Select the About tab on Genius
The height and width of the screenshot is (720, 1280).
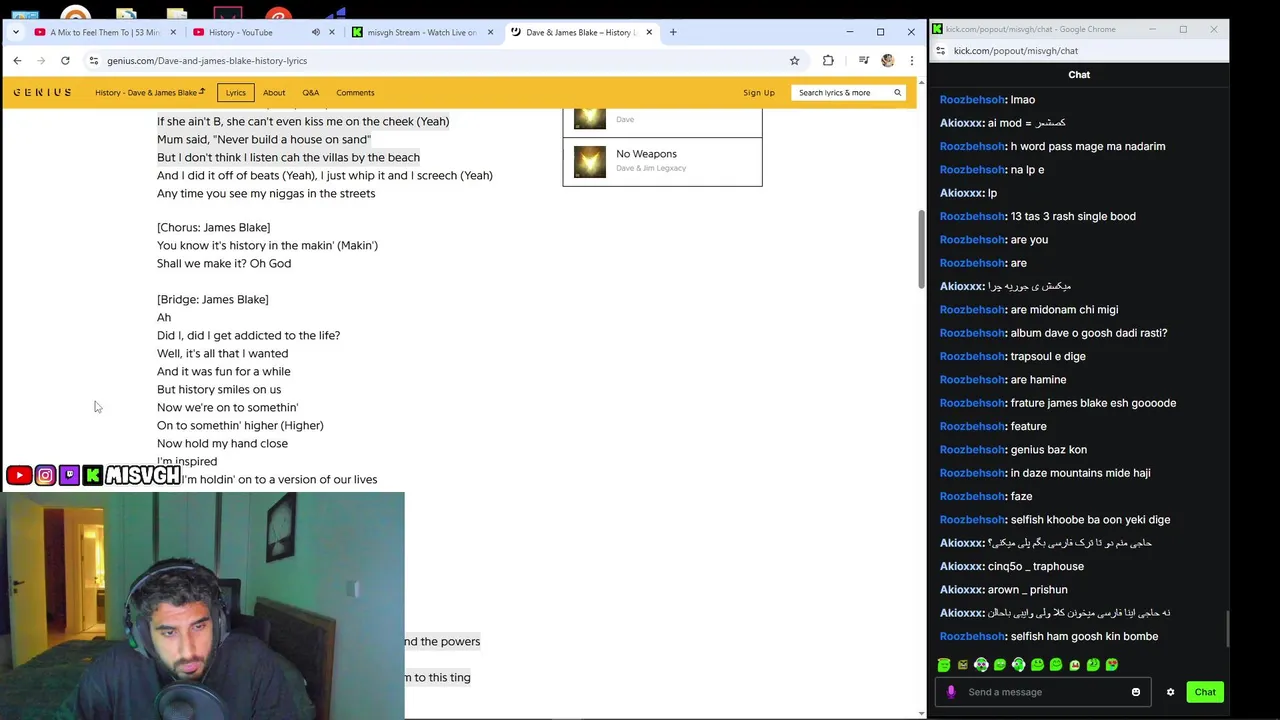pyautogui.click(x=274, y=92)
